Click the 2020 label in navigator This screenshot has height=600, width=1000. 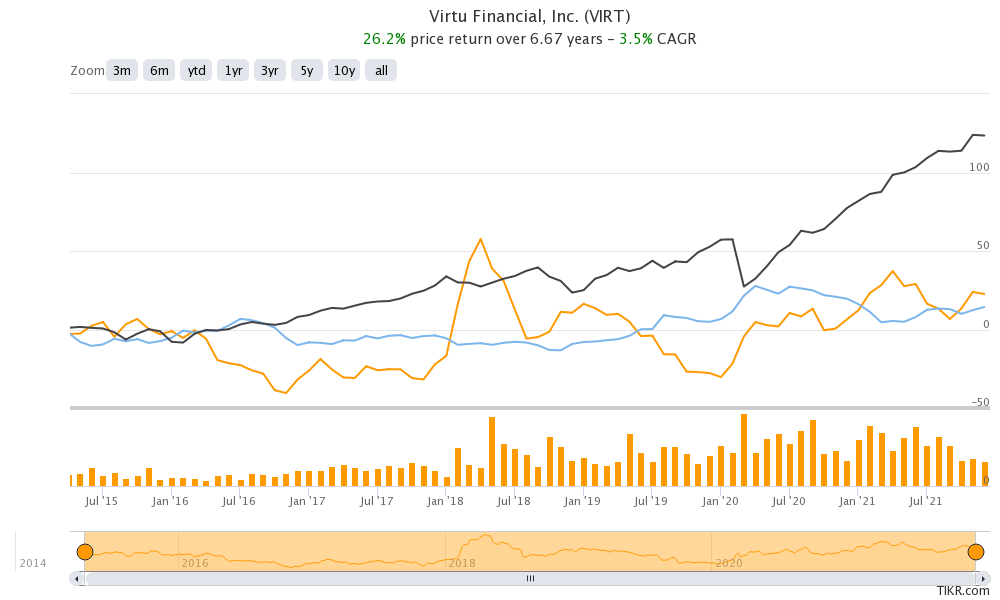click(728, 563)
